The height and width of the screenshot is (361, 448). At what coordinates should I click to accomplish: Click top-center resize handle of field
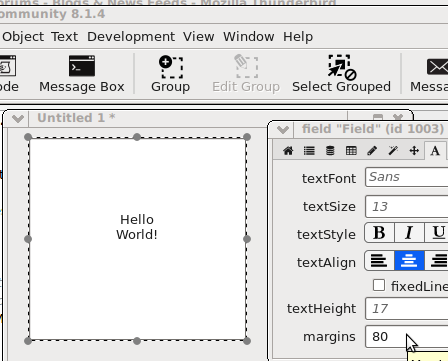pyautogui.click(x=137, y=137)
